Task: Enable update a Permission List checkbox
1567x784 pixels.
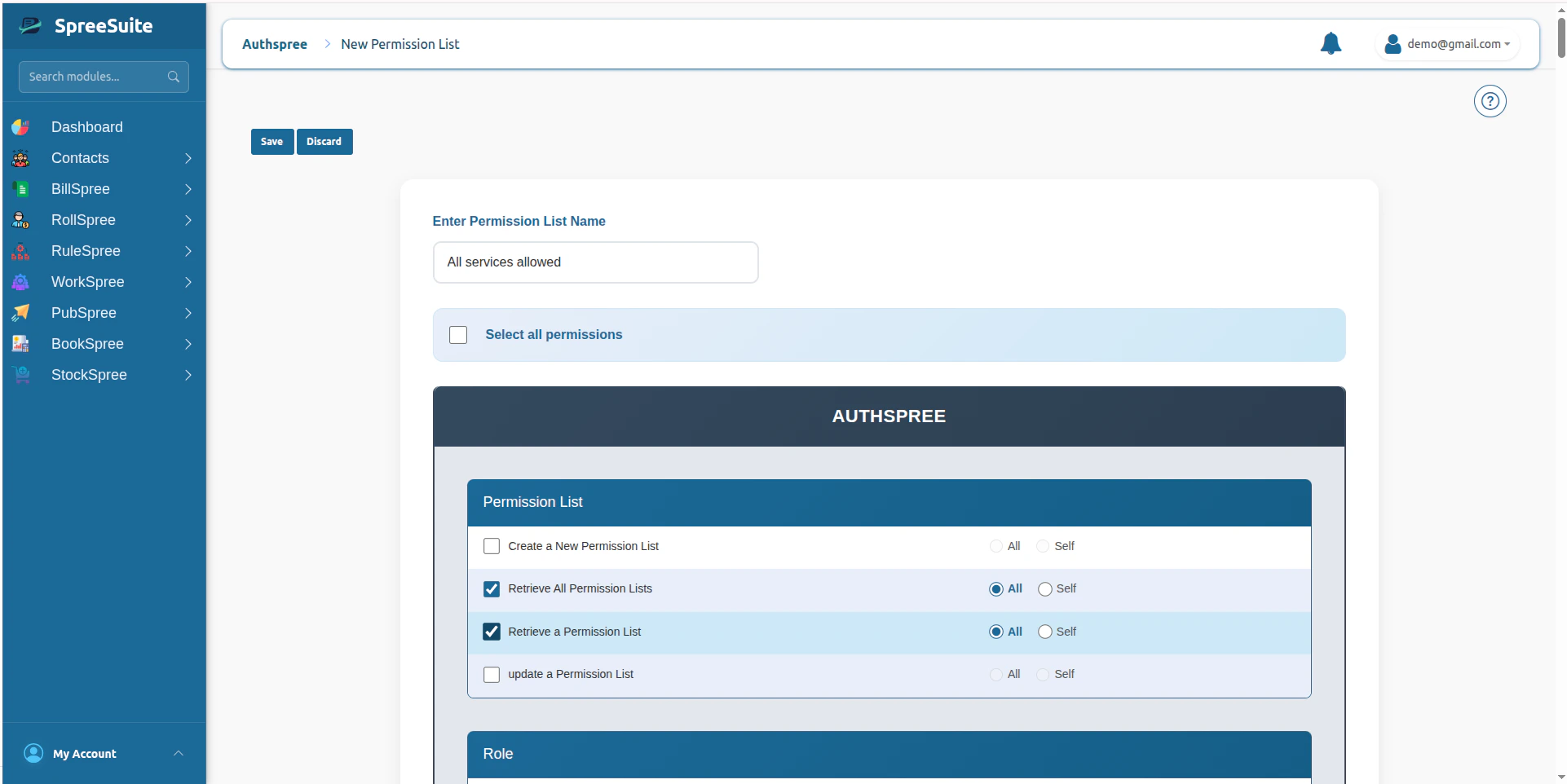Action: coord(492,675)
